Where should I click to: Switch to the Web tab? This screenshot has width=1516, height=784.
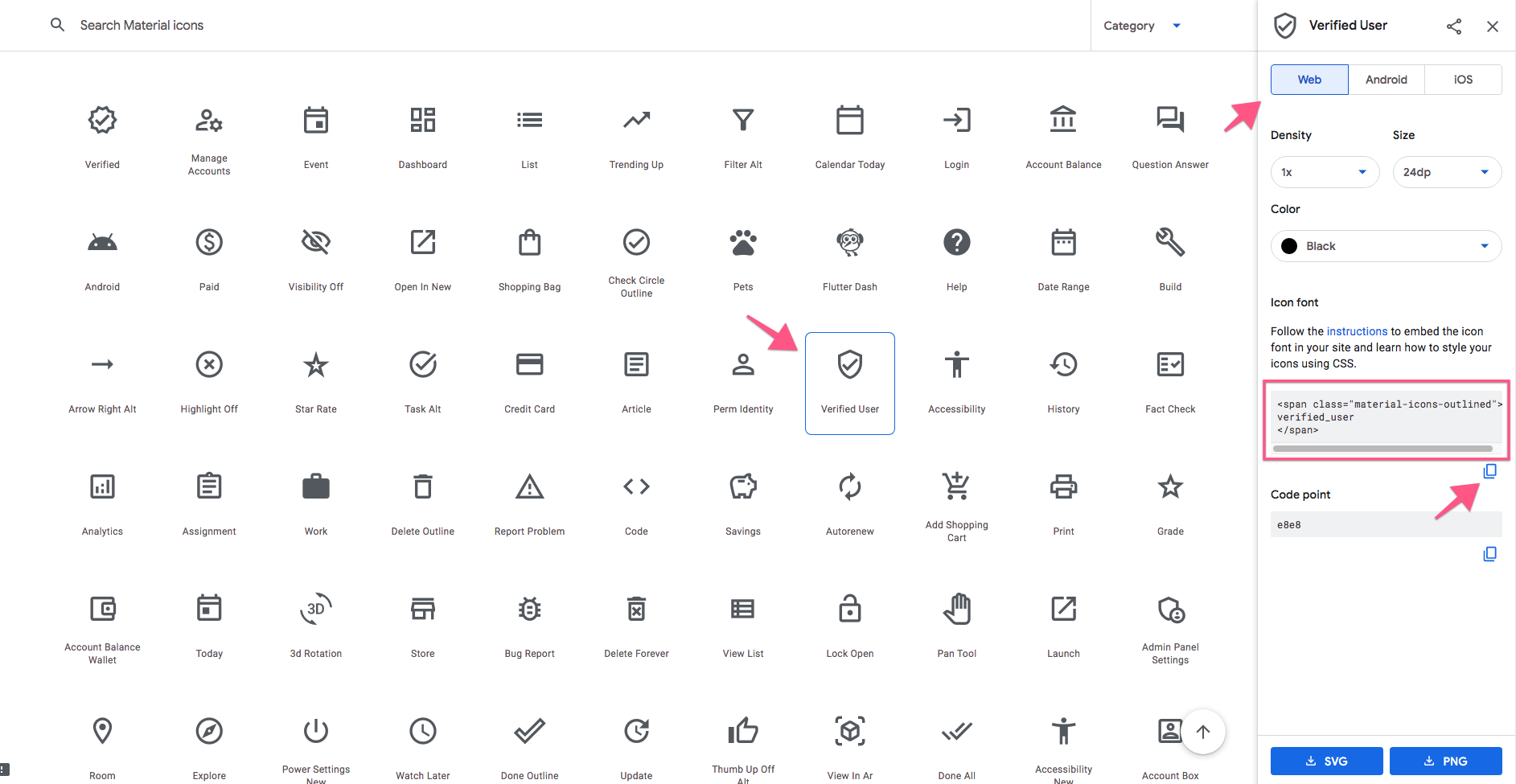point(1309,80)
